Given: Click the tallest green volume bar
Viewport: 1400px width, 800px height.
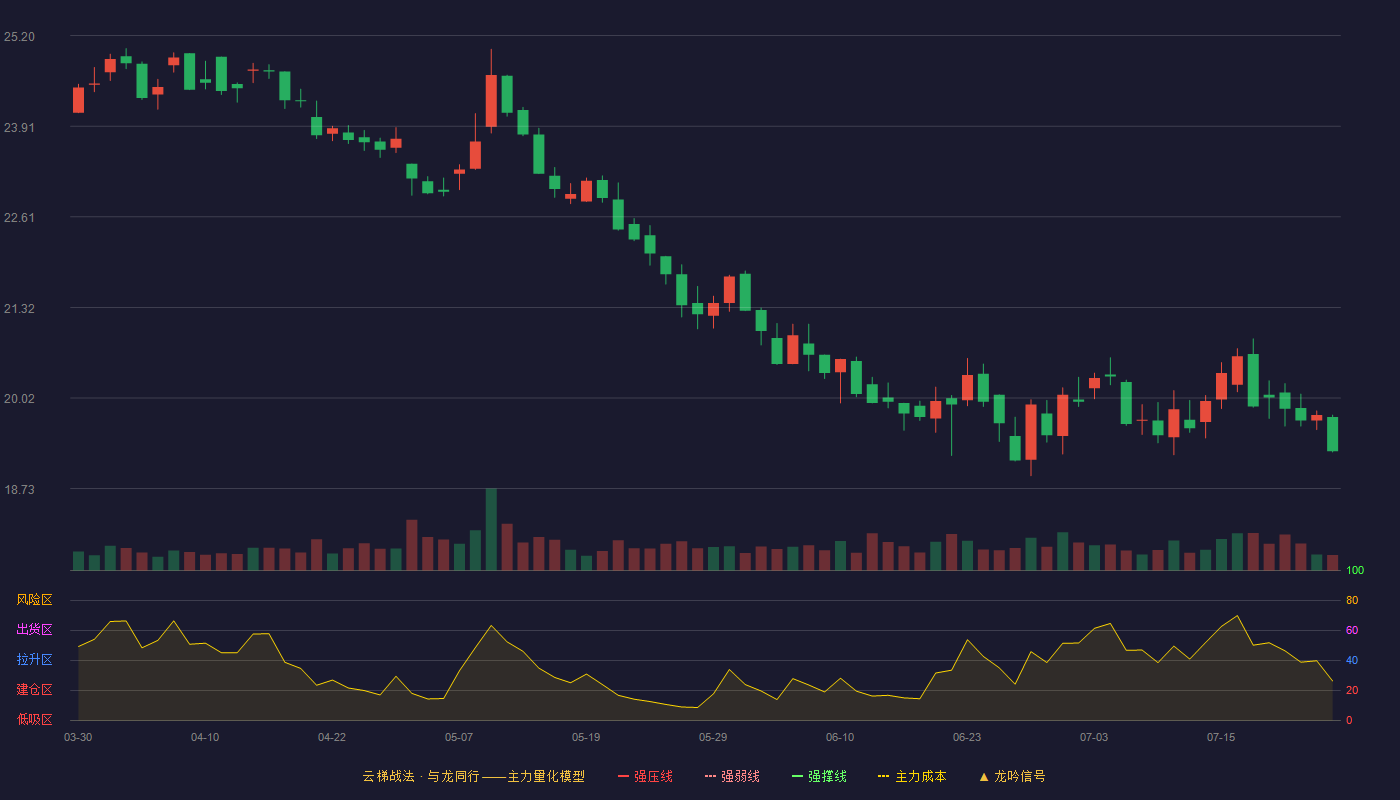Looking at the screenshot, I should (x=491, y=529).
